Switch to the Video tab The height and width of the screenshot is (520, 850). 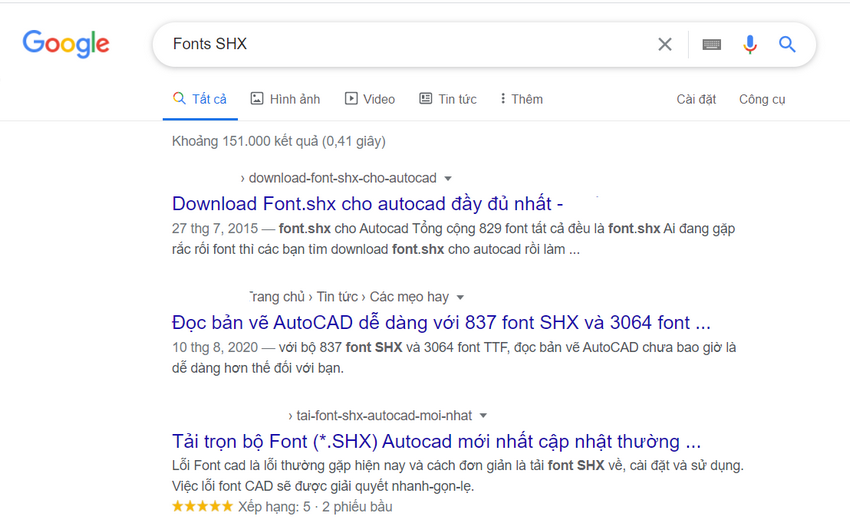370,99
